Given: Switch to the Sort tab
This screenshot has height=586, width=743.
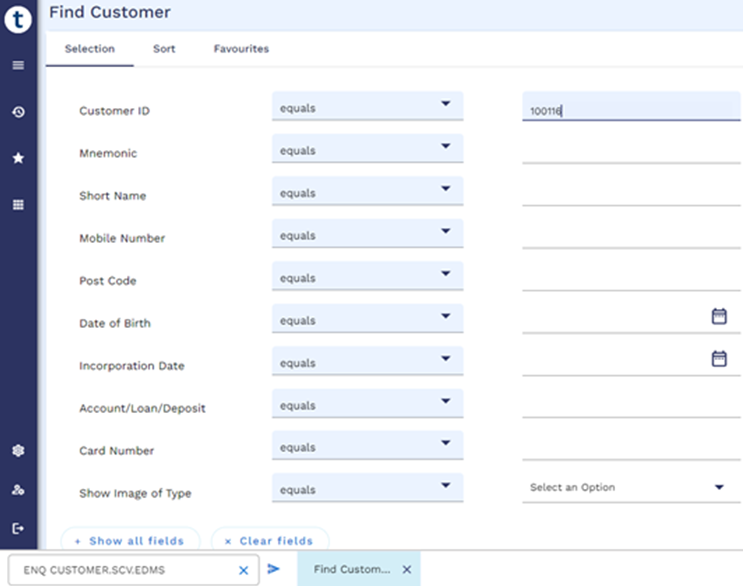Looking at the screenshot, I should (164, 49).
